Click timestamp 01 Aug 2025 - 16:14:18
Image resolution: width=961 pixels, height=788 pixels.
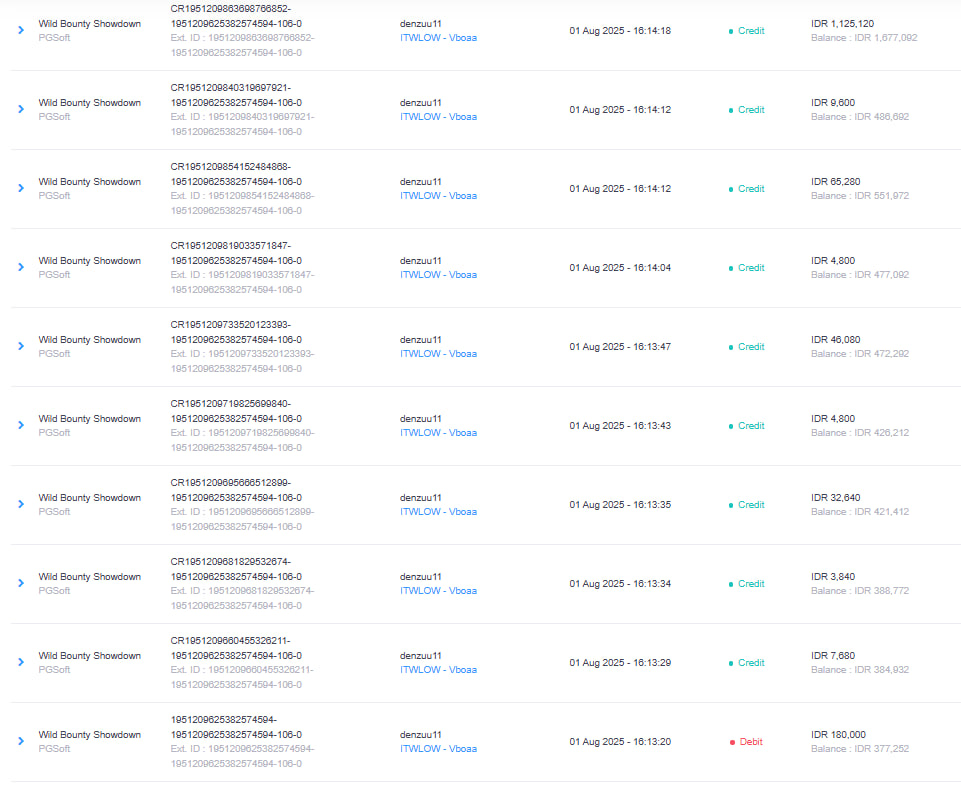tap(620, 31)
